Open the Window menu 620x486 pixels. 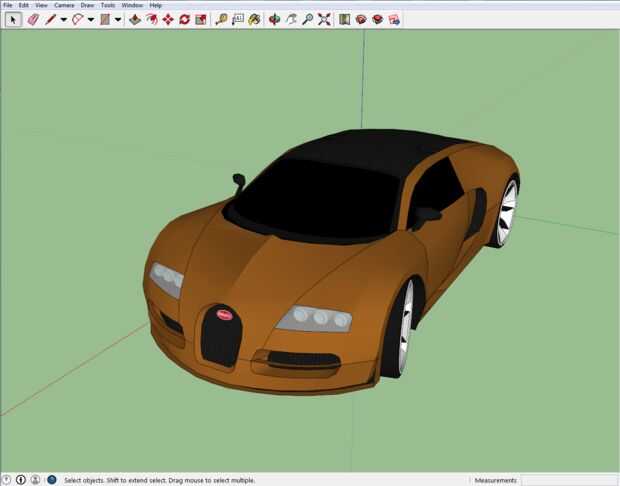(x=132, y=5)
